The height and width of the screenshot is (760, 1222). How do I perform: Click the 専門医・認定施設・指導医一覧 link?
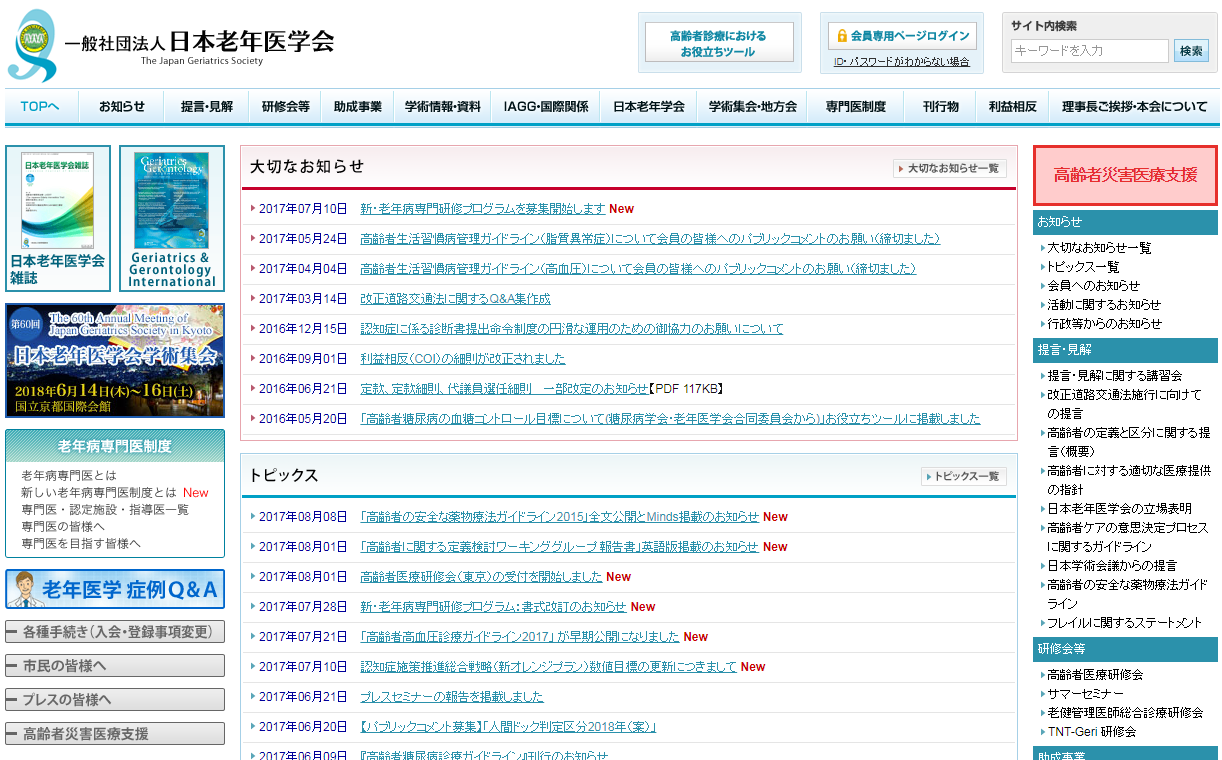tap(105, 509)
